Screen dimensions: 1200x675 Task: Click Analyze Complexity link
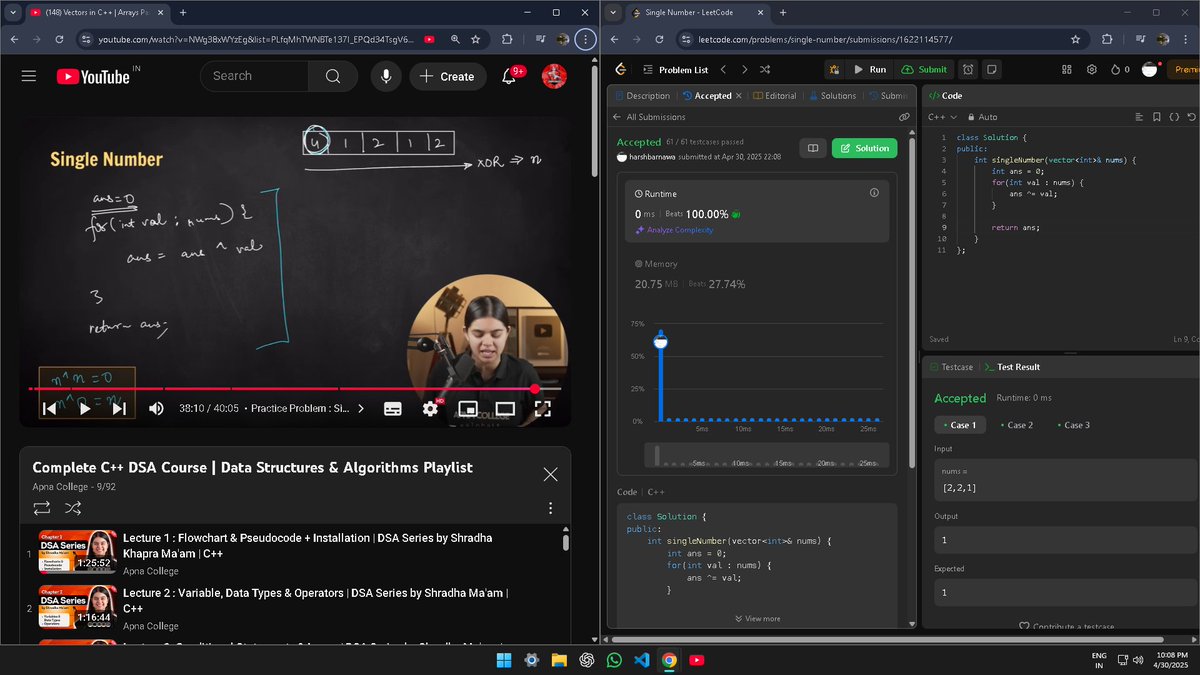click(674, 230)
